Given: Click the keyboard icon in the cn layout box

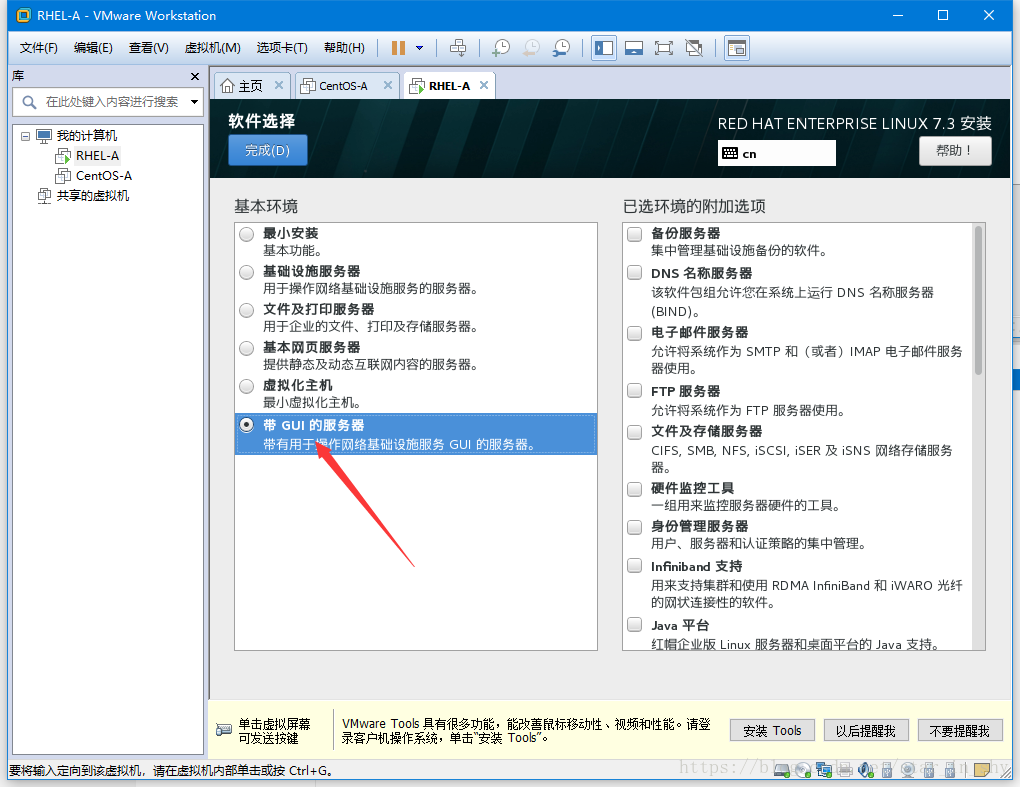Looking at the screenshot, I should [x=730, y=153].
